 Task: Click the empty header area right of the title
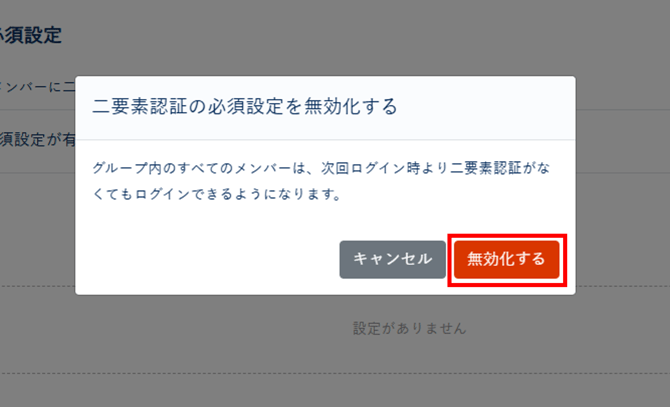click(485, 107)
